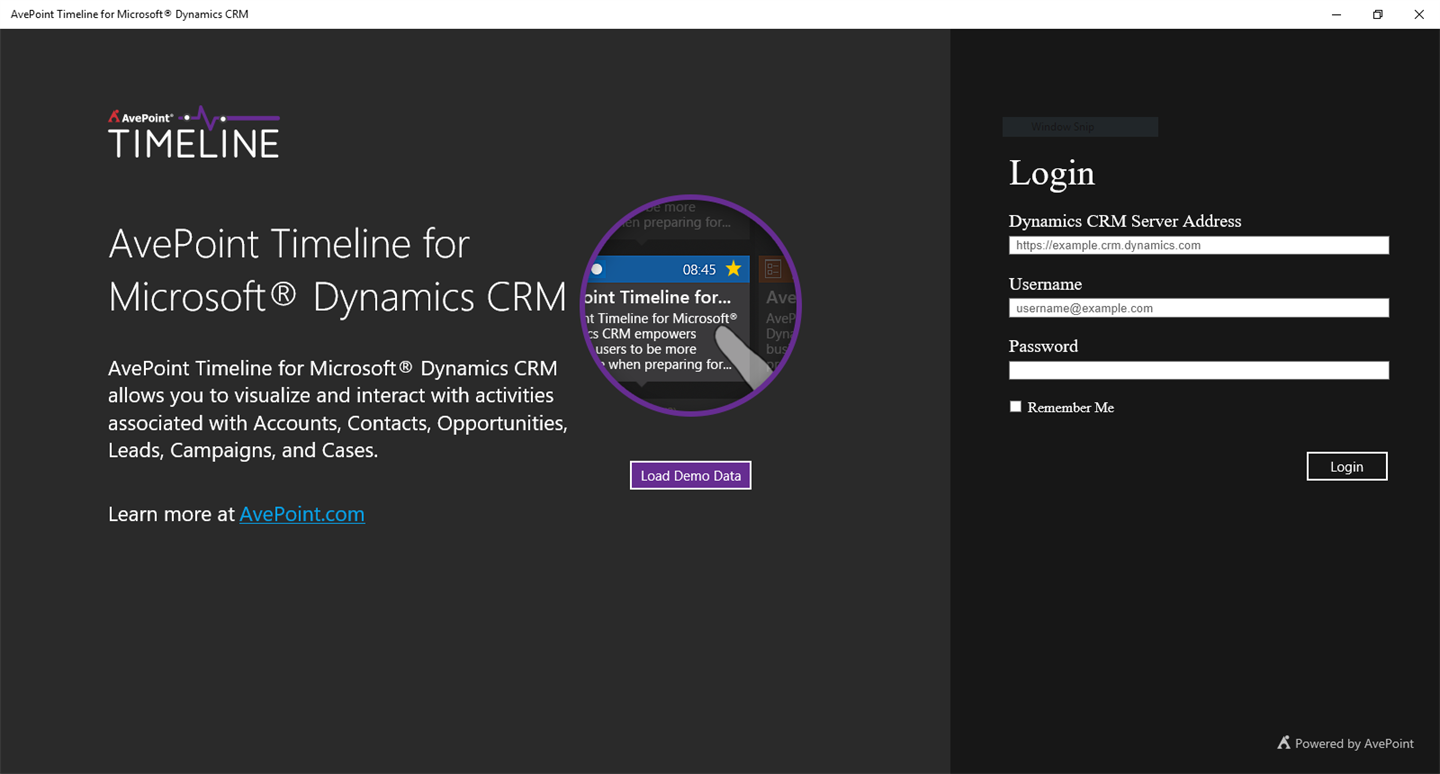Click the AvePoint Timeline logo

click(x=194, y=132)
